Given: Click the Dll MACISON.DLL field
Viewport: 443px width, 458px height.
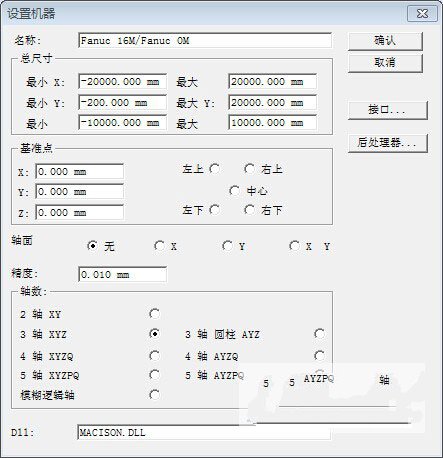Looking at the screenshot, I should coord(204,432).
